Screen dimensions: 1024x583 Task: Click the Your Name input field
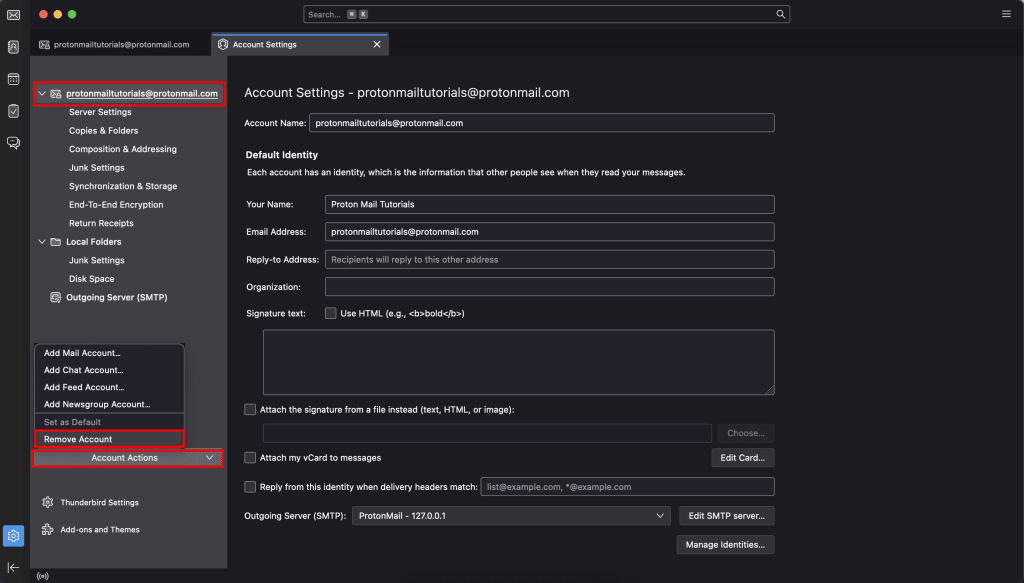[549, 204]
